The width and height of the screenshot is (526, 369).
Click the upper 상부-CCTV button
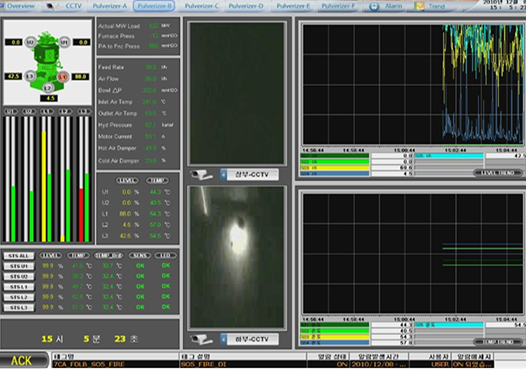pos(252,175)
